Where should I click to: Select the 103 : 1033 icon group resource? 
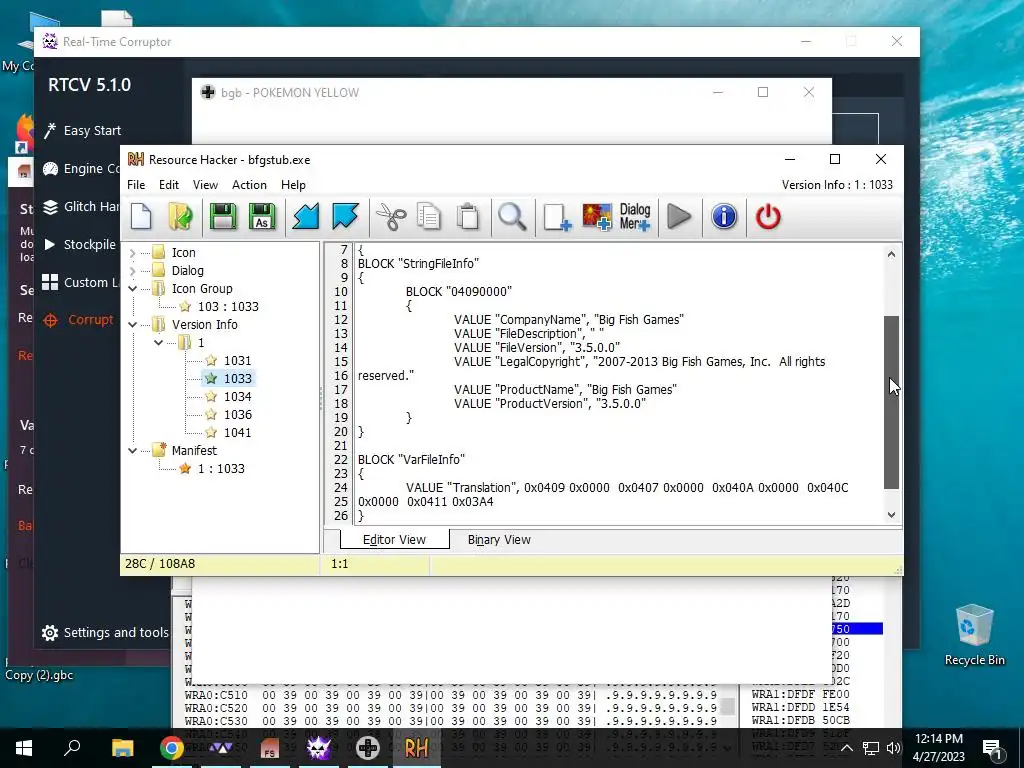pyautogui.click(x=228, y=306)
